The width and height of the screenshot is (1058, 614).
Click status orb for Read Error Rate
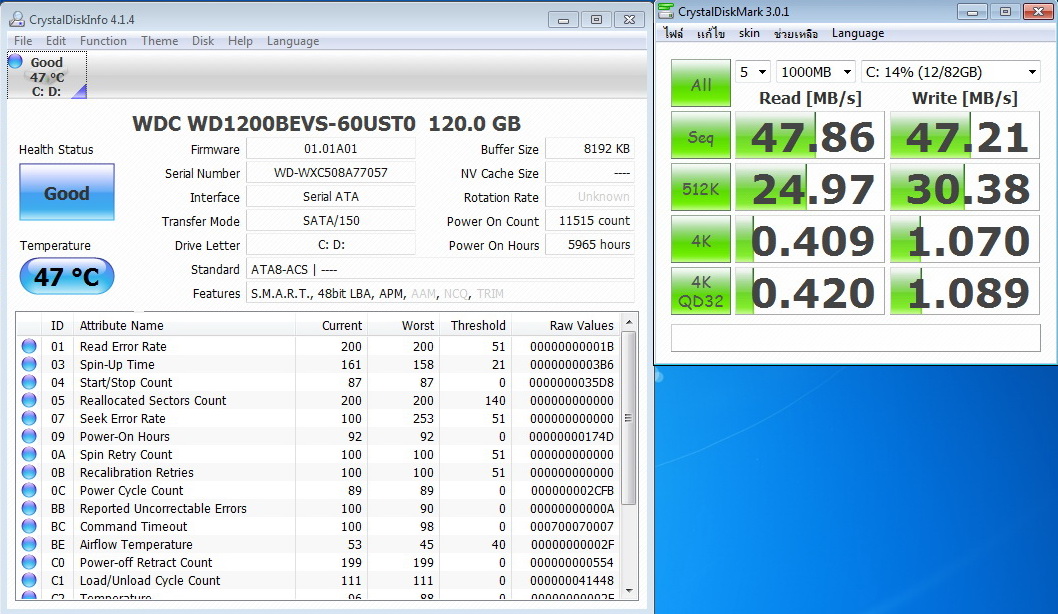29,346
